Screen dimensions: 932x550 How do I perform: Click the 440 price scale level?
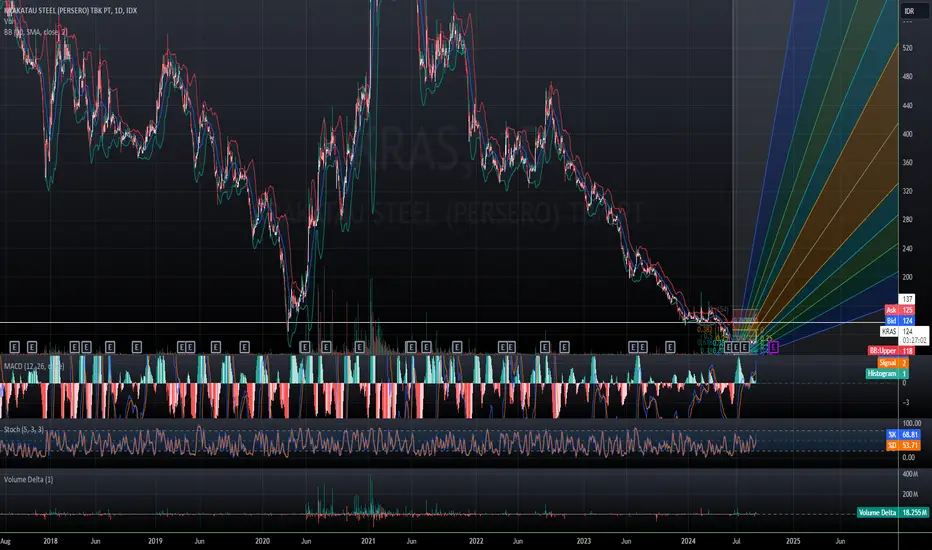coord(907,105)
